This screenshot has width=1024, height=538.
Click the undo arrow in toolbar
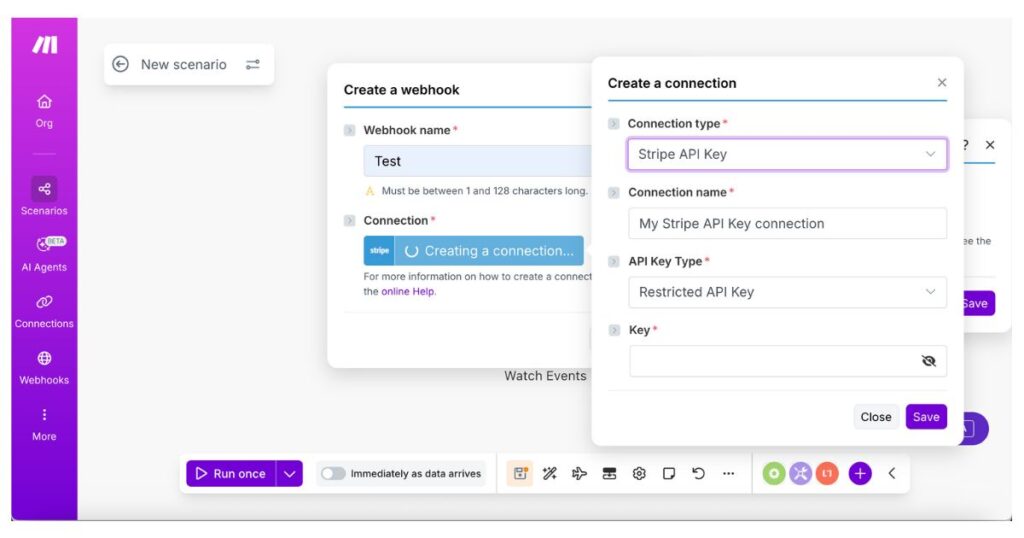pos(699,473)
